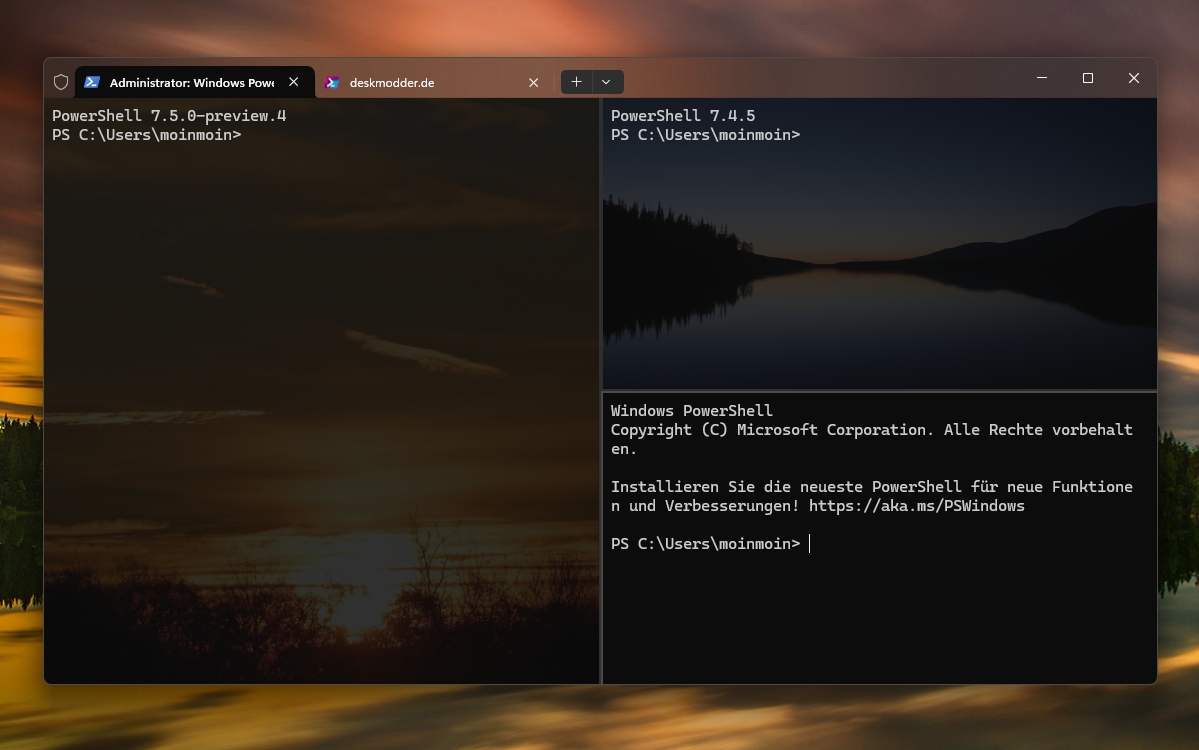
Task: Click the text 'PowerShell 7.4.5'
Action: point(683,116)
